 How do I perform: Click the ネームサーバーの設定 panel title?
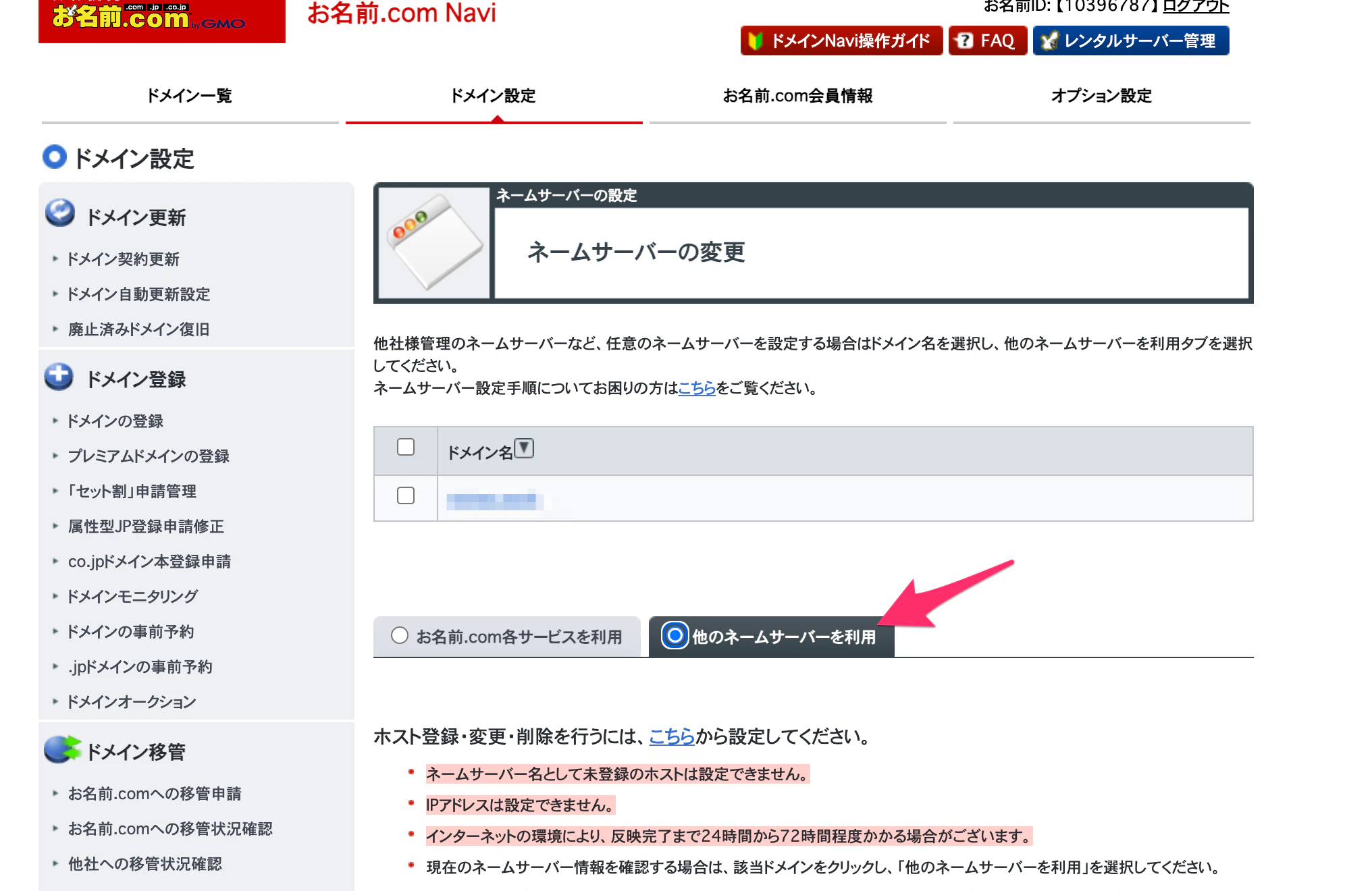tap(566, 196)
